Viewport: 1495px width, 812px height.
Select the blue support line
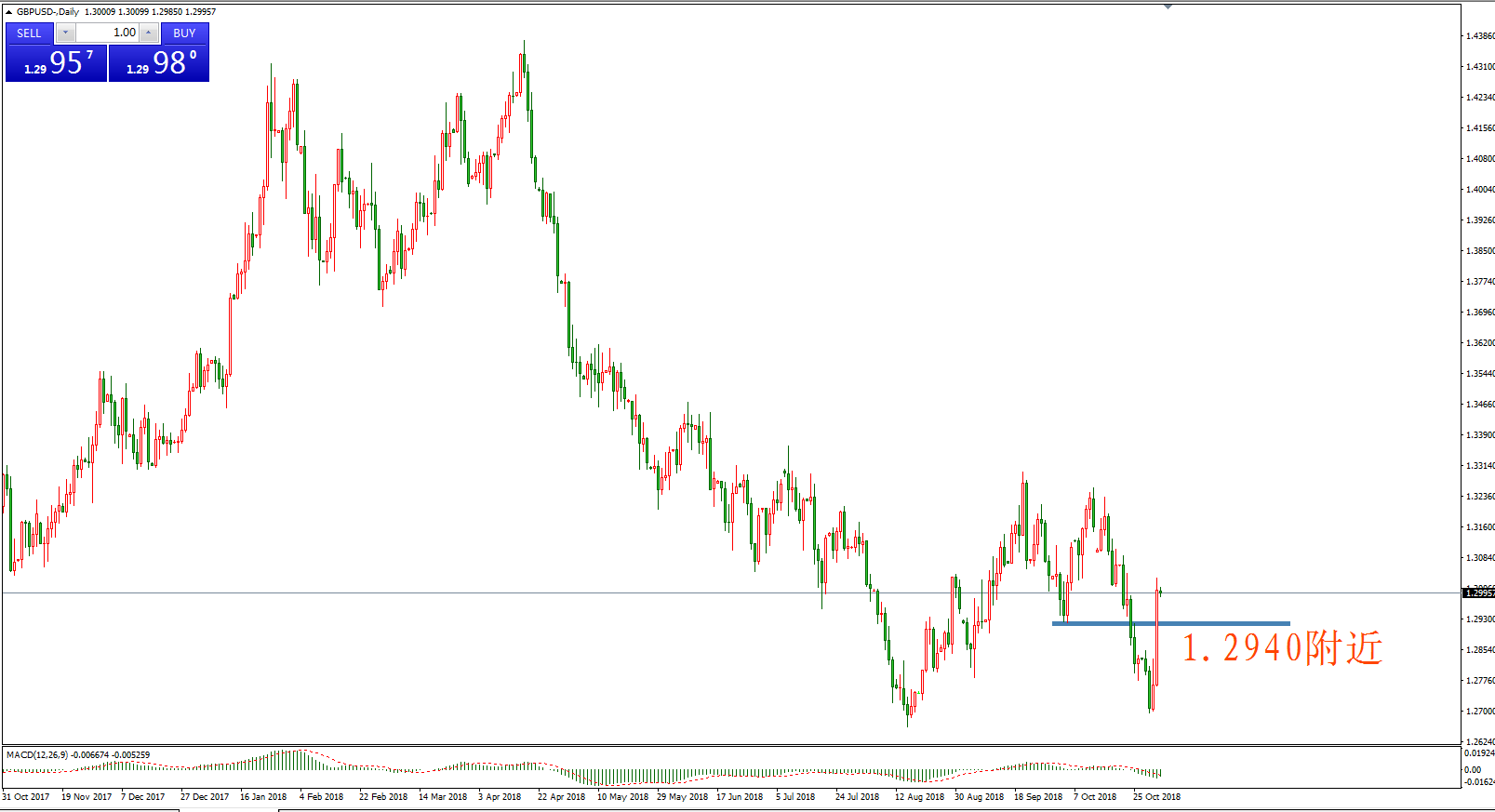tap(1170, 623)
